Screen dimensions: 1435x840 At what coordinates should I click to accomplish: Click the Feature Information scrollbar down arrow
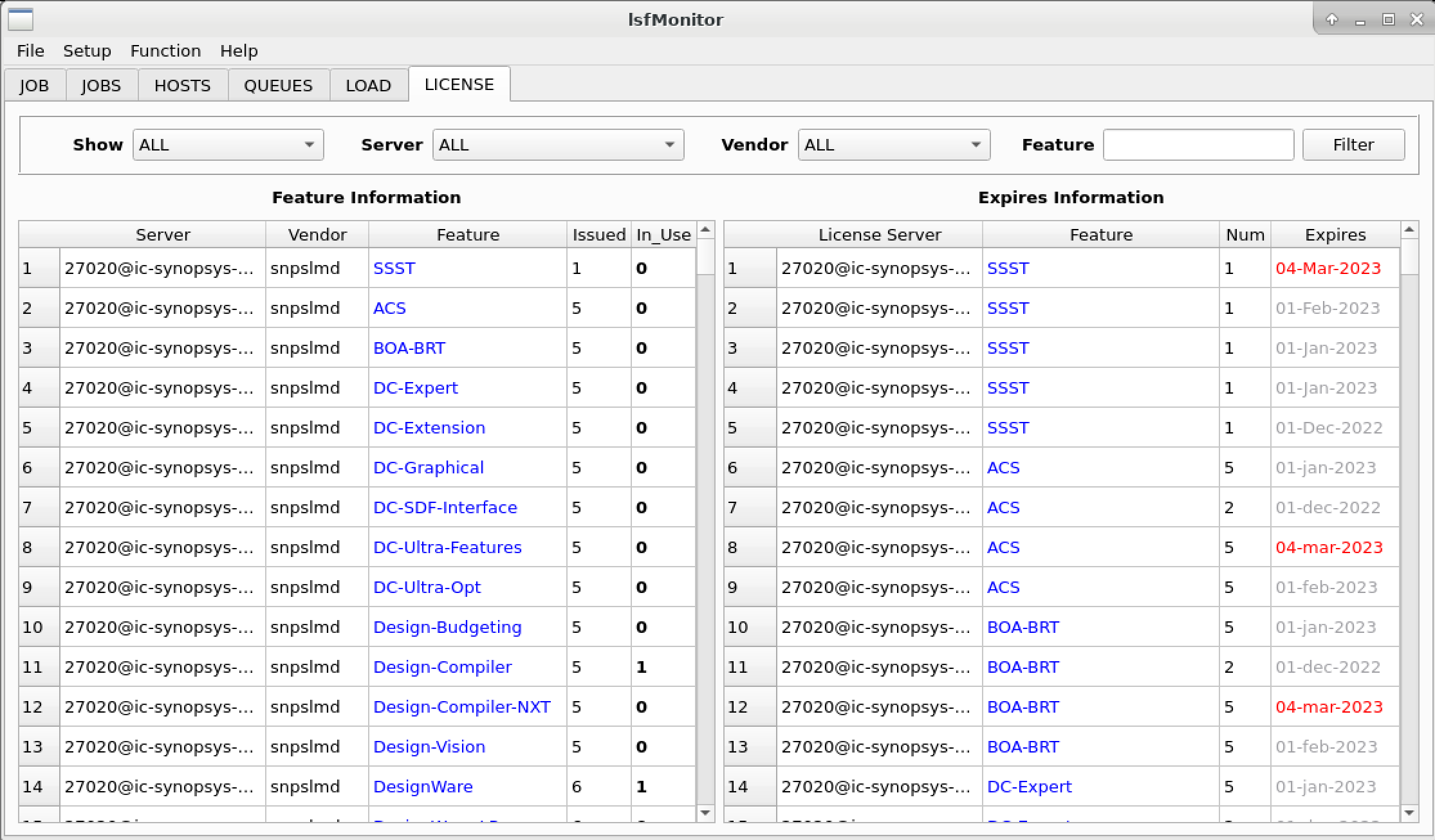point(705,812)
